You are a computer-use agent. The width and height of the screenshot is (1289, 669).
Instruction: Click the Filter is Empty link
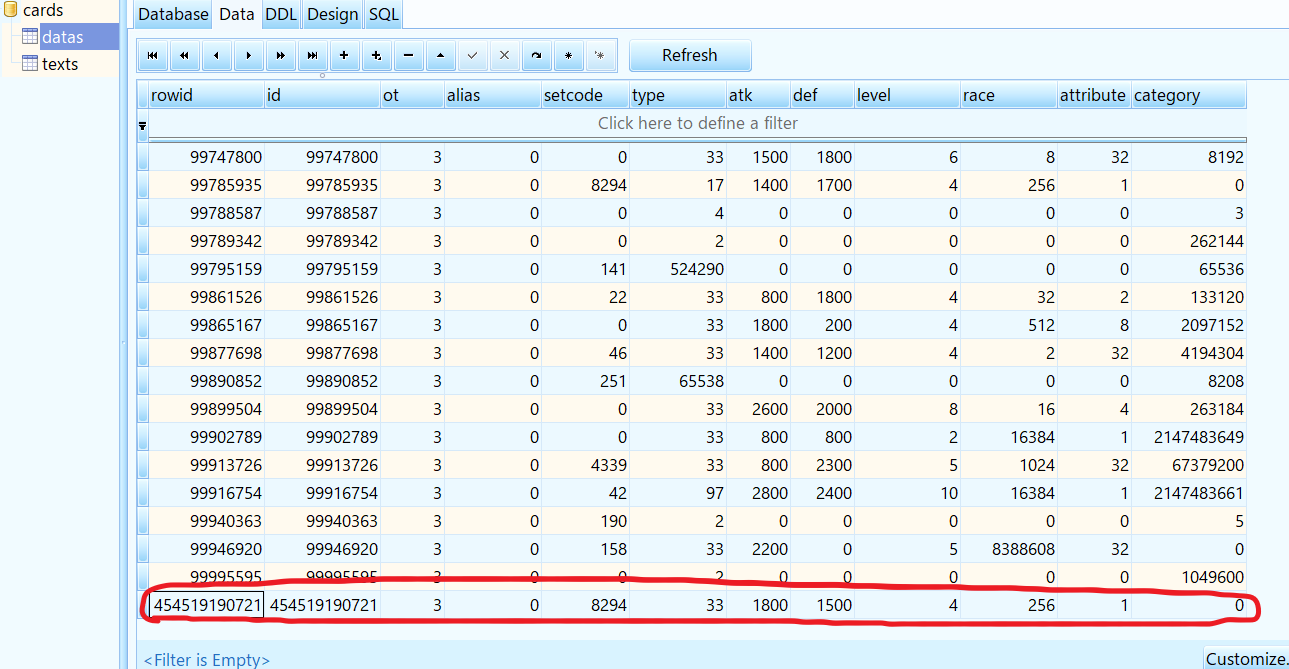(x=207, y=660)
